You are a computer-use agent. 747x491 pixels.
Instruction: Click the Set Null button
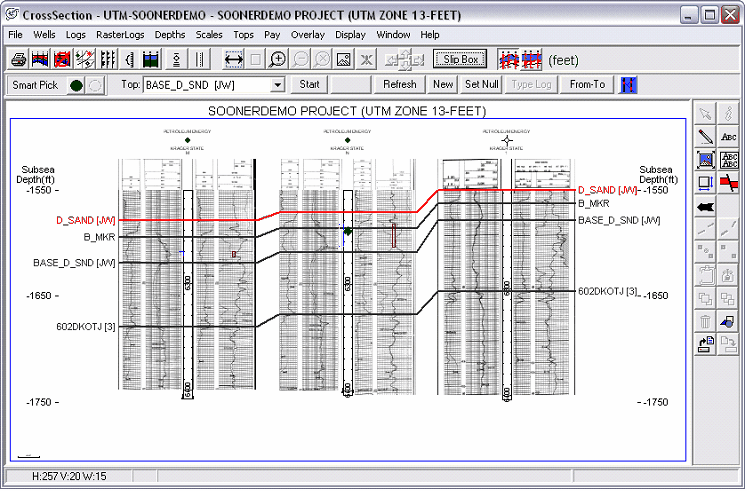click(x=481, y=85)
